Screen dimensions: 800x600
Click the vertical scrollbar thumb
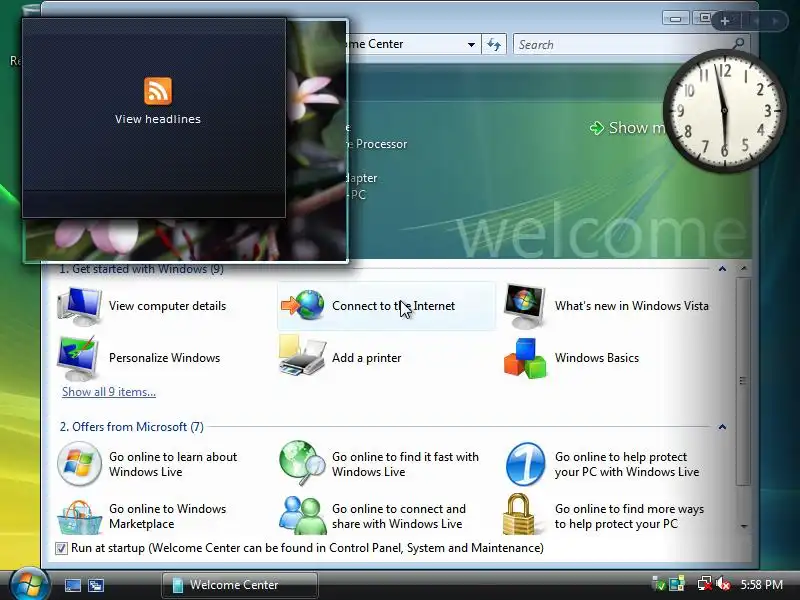pos(744,381)
